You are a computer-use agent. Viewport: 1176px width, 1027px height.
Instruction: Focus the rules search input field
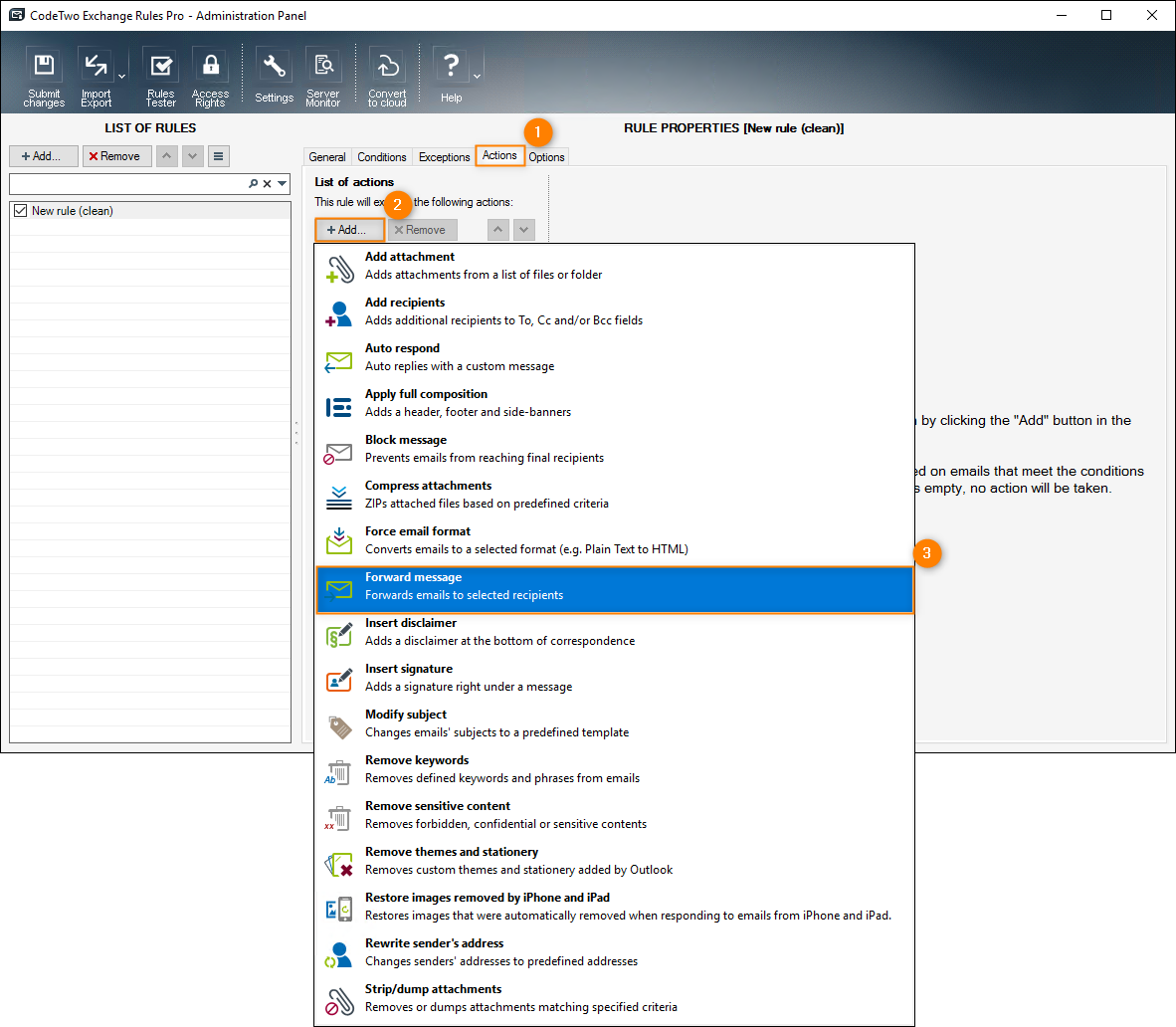pos(128,184)
